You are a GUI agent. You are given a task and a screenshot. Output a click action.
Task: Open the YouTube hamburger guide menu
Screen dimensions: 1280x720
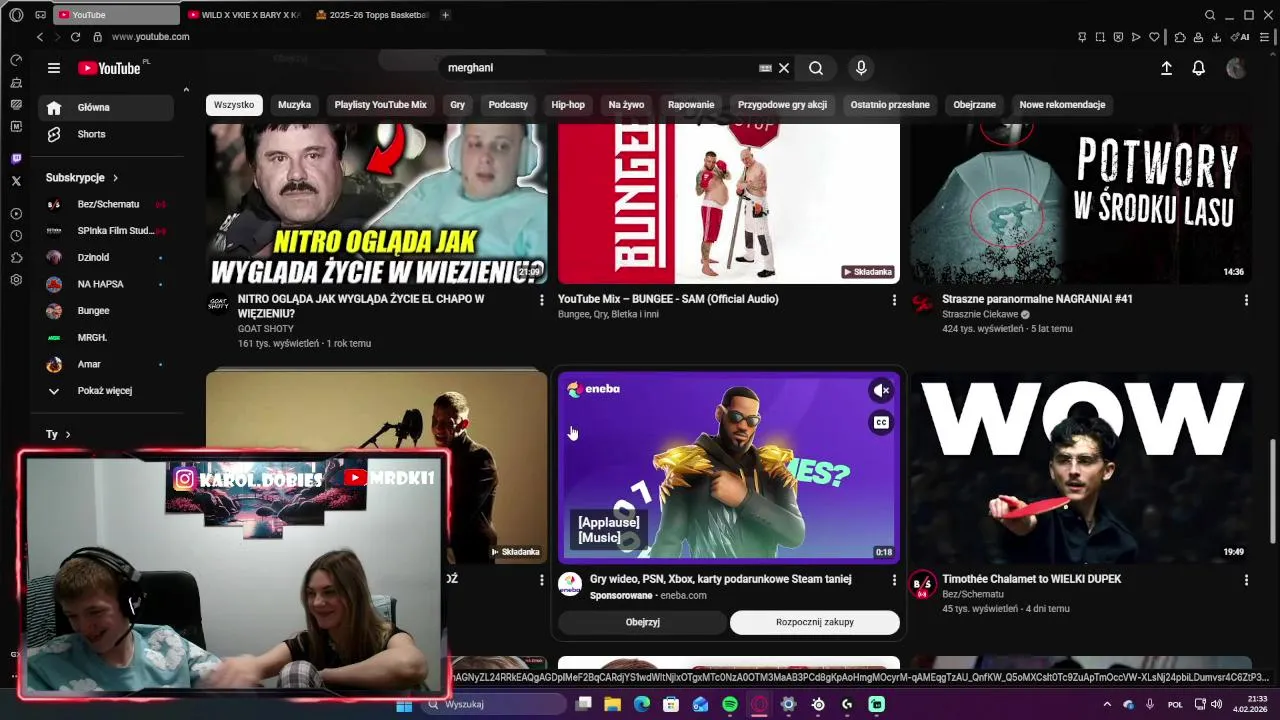54,68
